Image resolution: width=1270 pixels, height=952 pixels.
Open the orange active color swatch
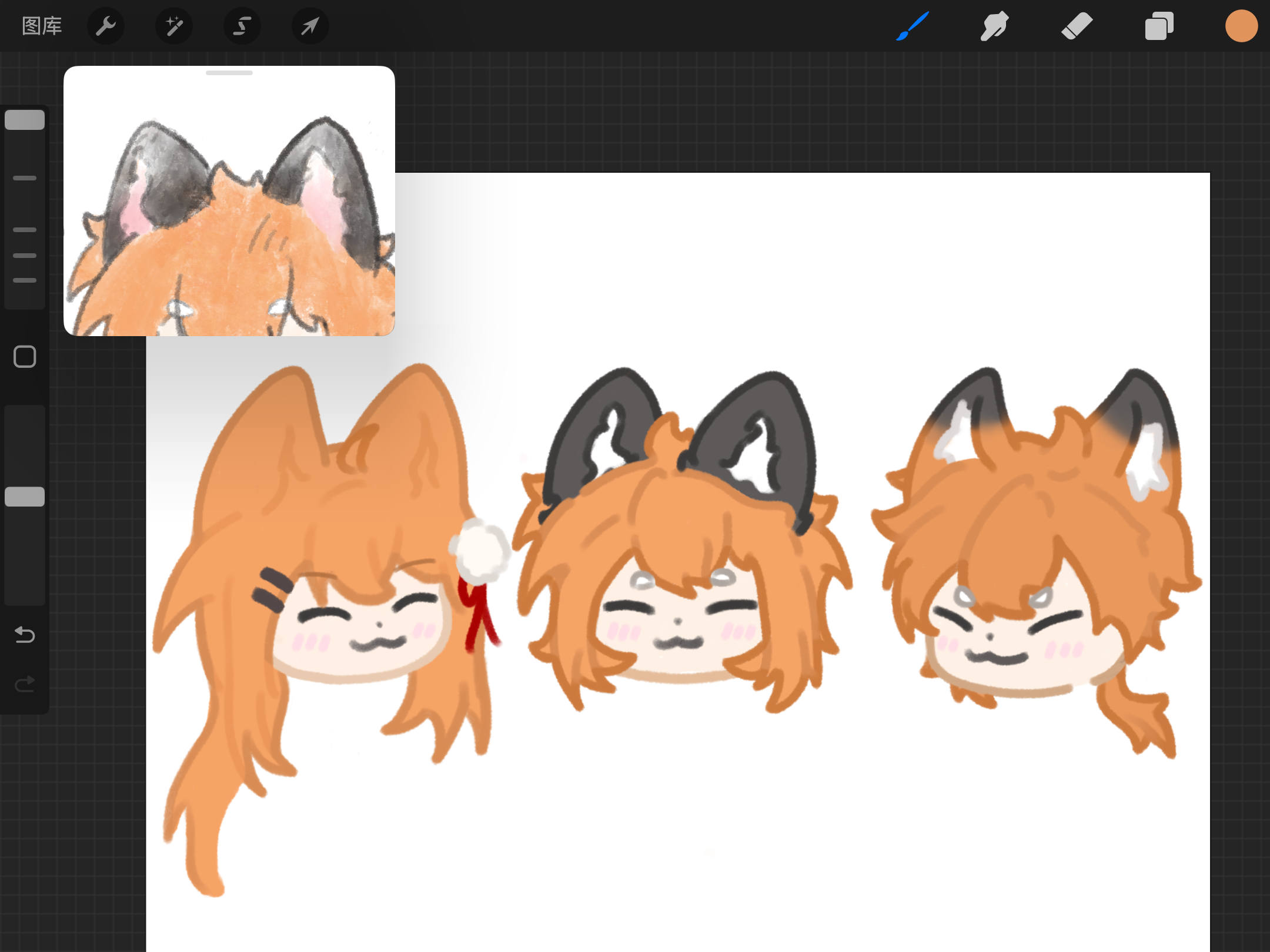coord(1241,26)
